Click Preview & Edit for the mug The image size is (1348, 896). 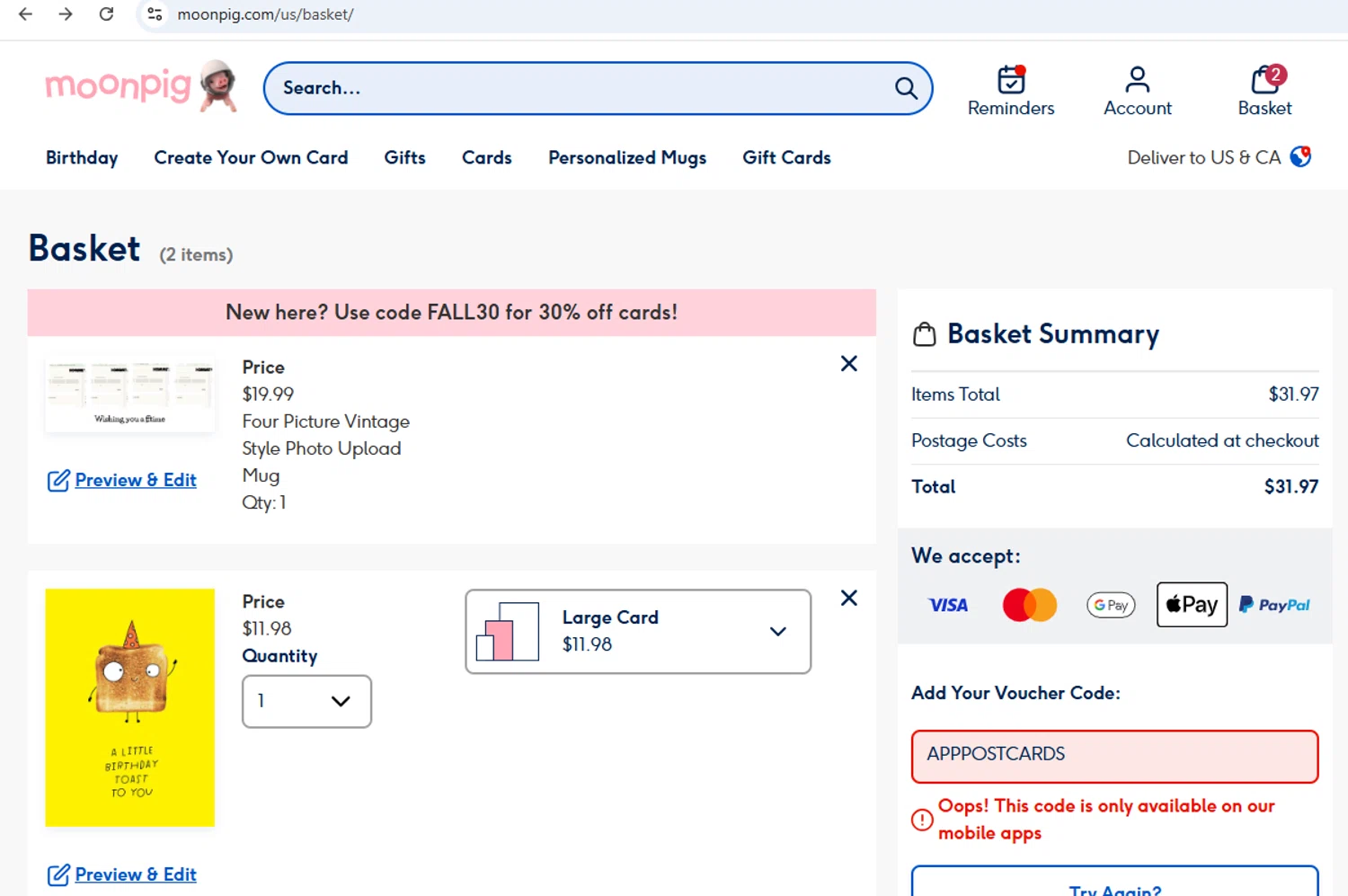[135, 481]
